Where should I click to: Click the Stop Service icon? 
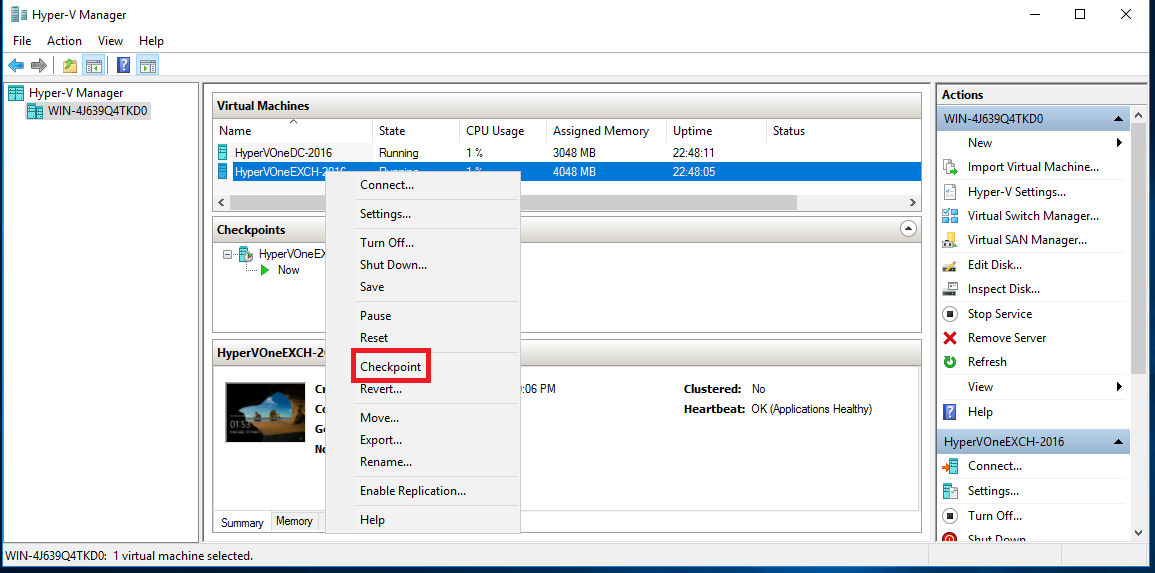pos(950,314)
